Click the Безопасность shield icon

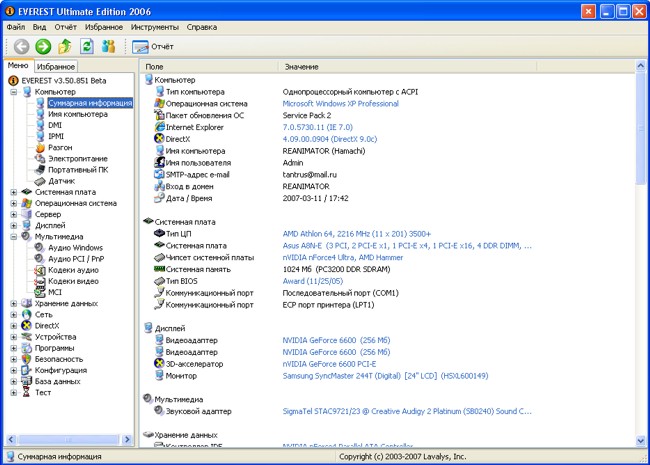[x=27, y=359]
